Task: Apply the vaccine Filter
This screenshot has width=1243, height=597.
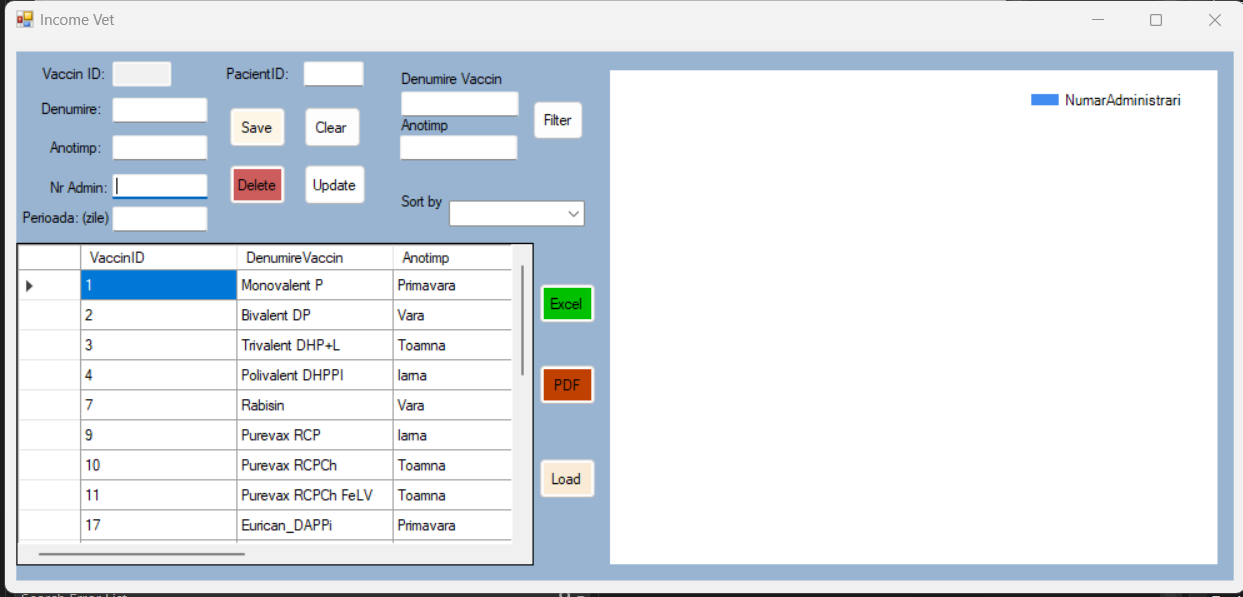Action: 558,120
